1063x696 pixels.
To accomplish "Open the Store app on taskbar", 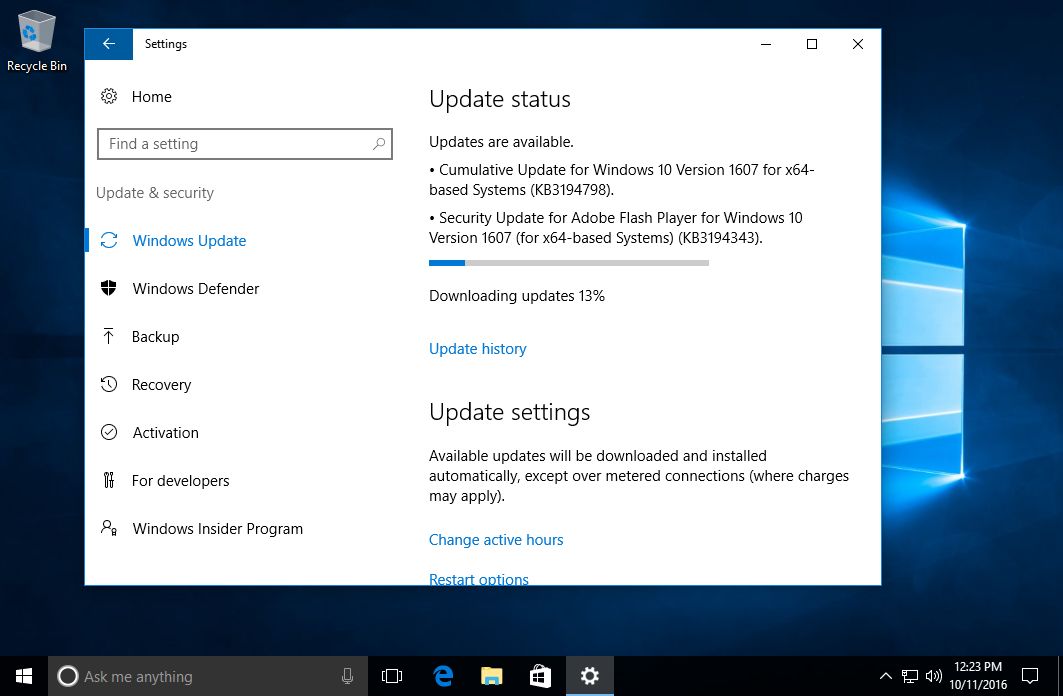I will coord(540,676).
